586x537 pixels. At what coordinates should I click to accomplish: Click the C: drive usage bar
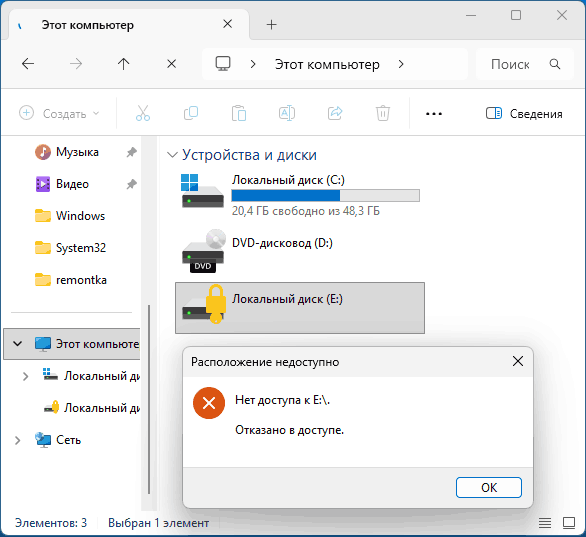click(326, 195)
